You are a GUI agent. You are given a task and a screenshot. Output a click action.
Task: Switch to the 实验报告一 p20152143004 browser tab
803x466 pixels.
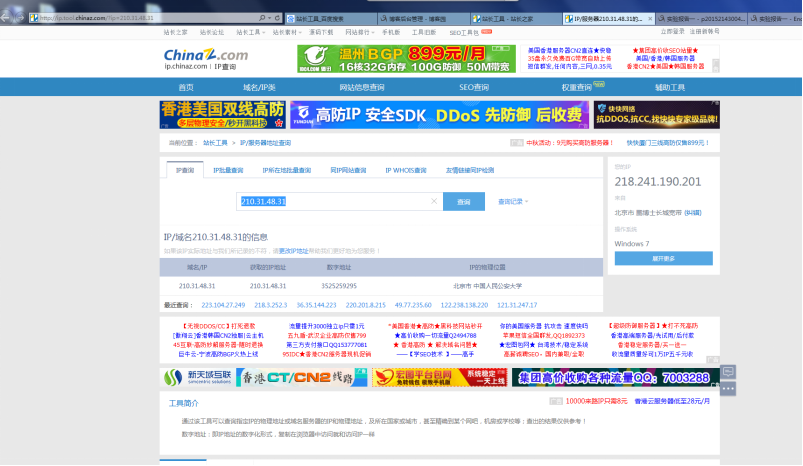pos(701,18)
